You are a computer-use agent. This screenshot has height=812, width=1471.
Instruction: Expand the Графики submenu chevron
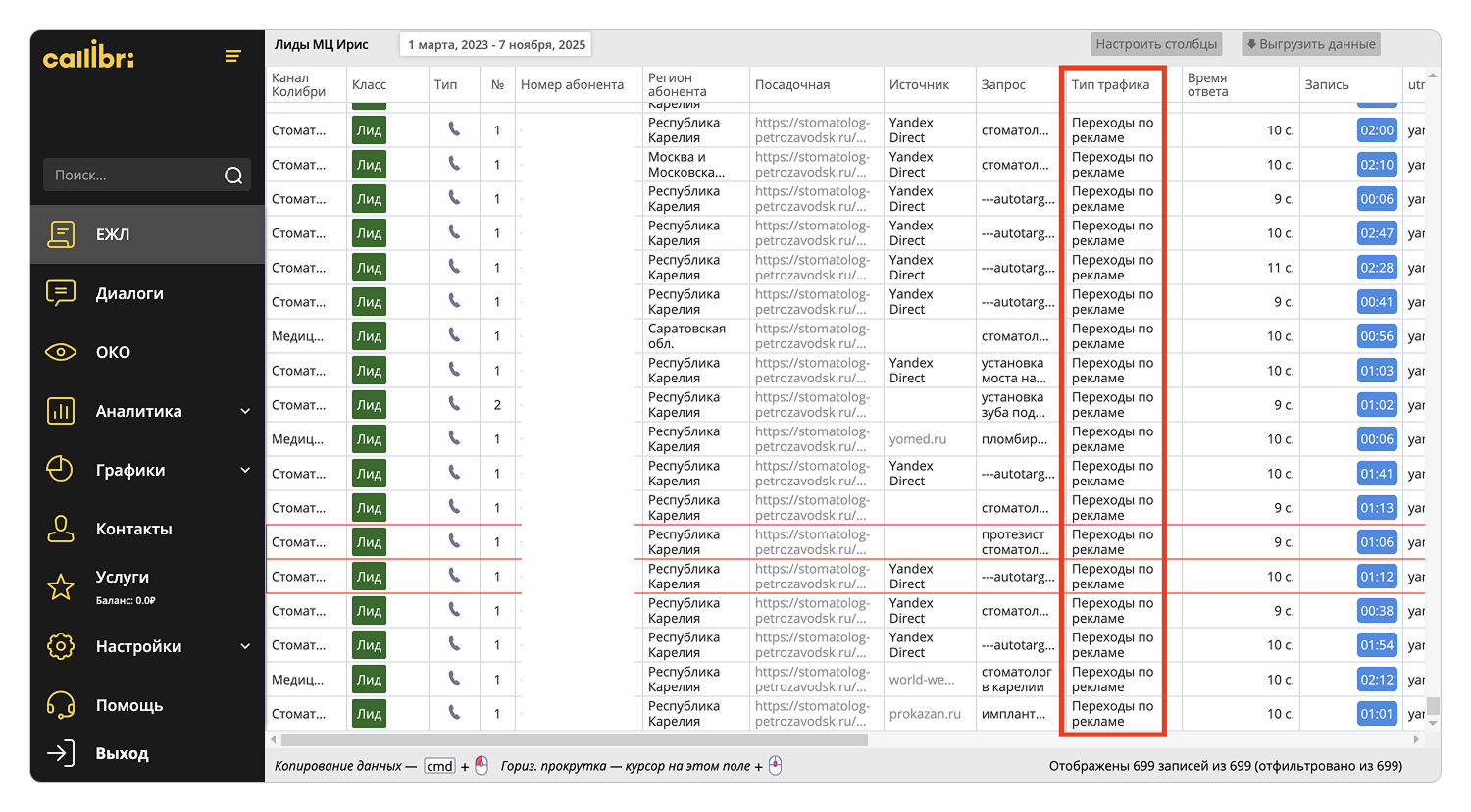point(245,470)
